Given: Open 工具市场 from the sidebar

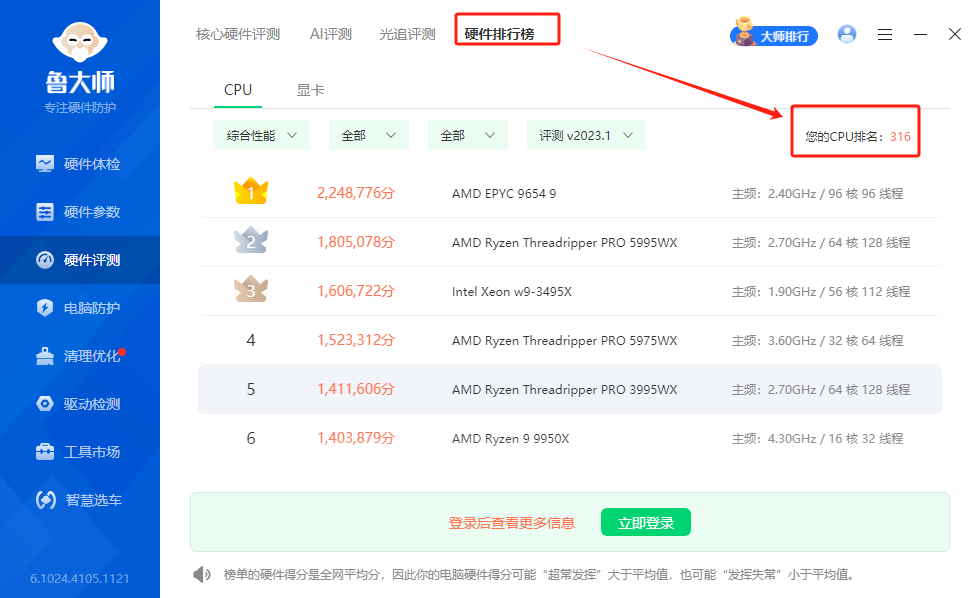Looking at the screenshot, I should coord(80,452).
